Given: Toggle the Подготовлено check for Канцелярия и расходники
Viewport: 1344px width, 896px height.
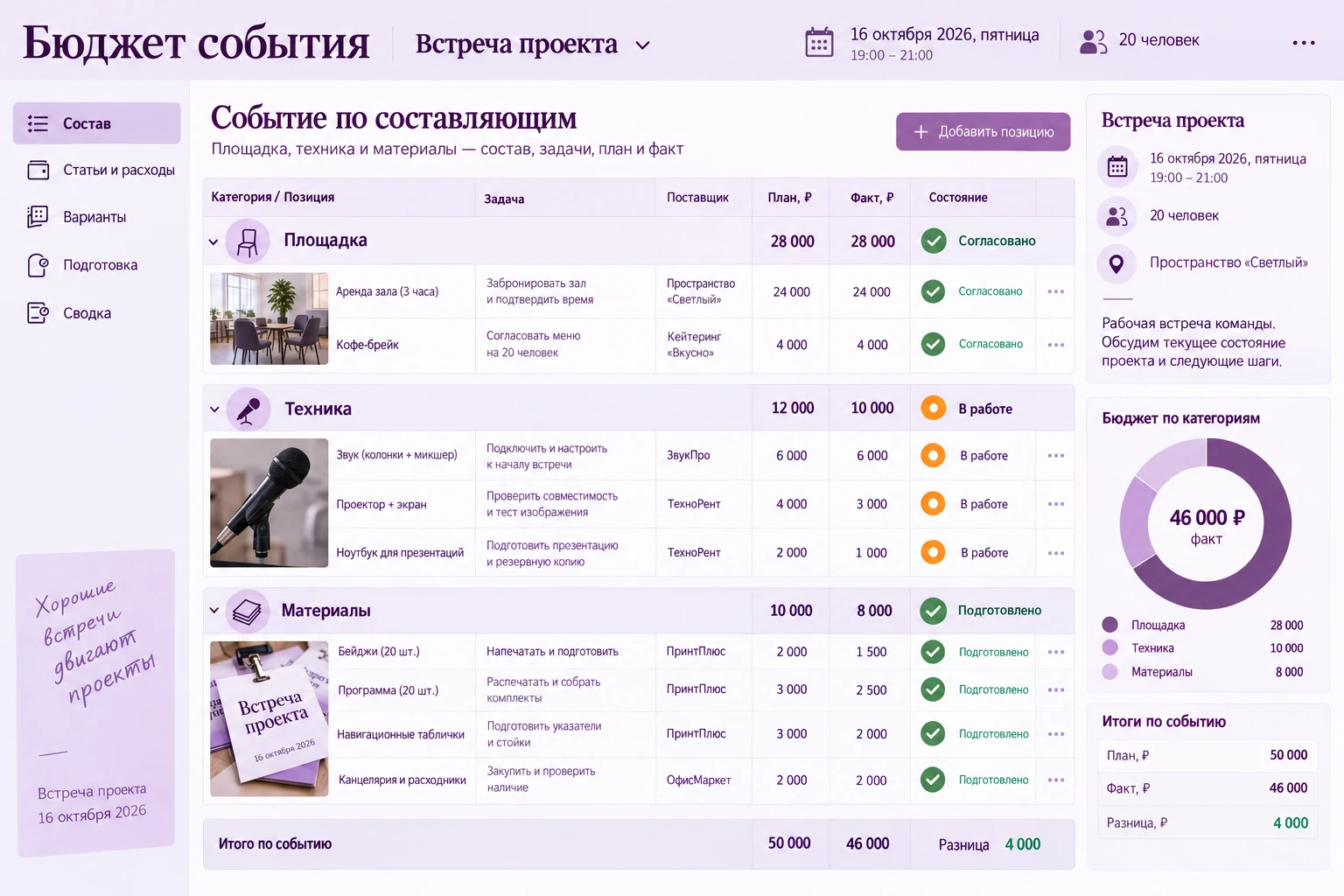Looking at the screenshot, I should (x=934, y=779).
